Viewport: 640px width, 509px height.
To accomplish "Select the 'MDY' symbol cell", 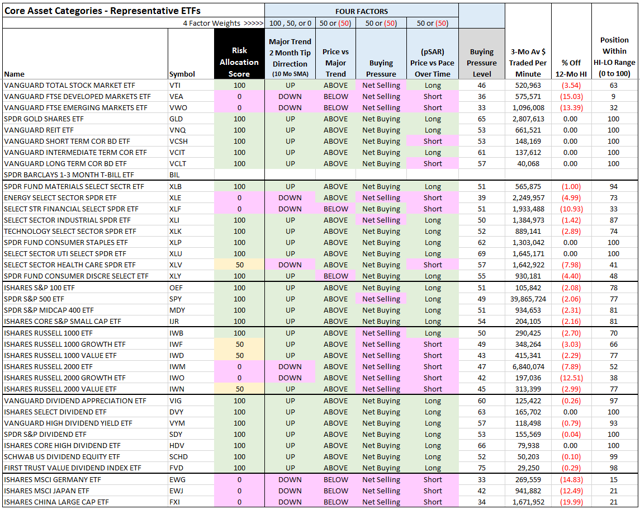I will 177,310.
